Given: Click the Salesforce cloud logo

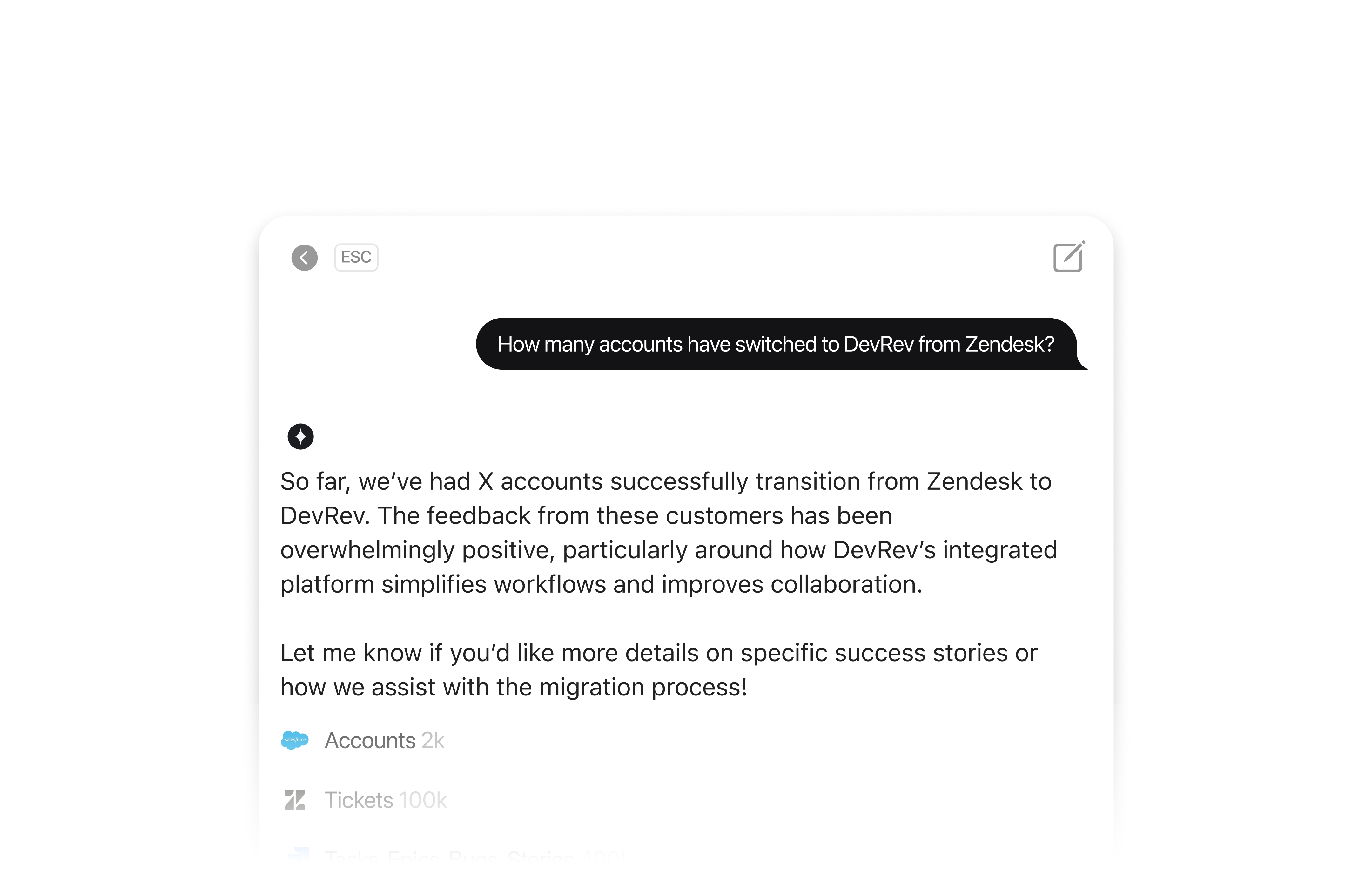Looking at the screenshot, I should 295,740.
